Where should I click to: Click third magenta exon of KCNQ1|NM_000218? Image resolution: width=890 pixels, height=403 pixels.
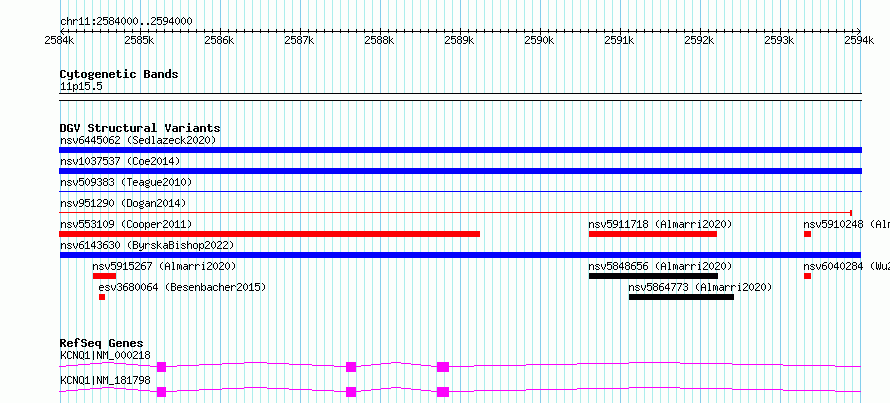443,367
